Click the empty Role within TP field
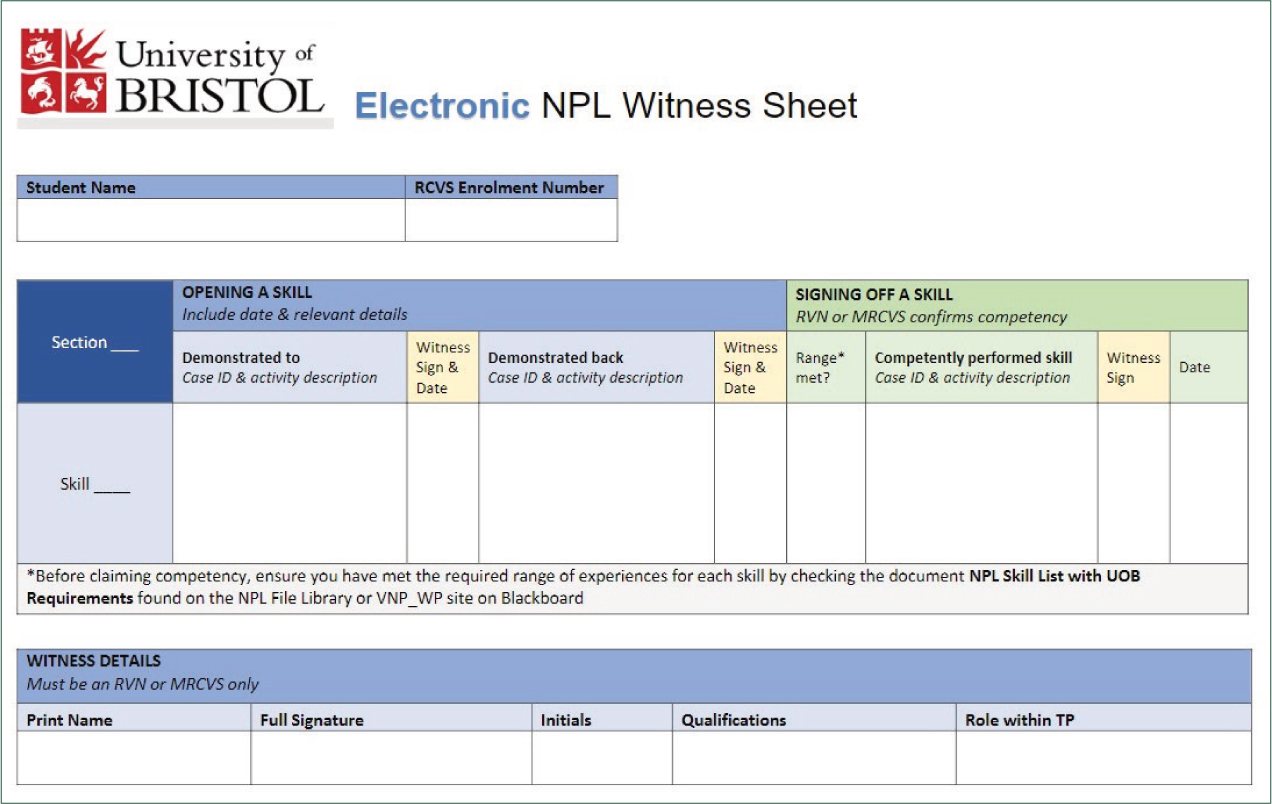The width and height of the screenshot is (1272, 804). (x=1104, y=758)
